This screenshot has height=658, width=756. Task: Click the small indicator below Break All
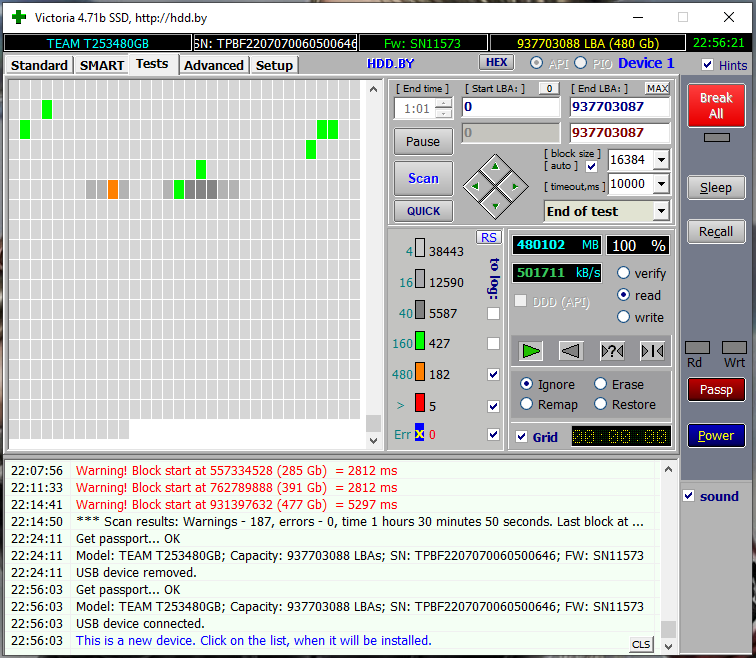click(x=716, y=138)
